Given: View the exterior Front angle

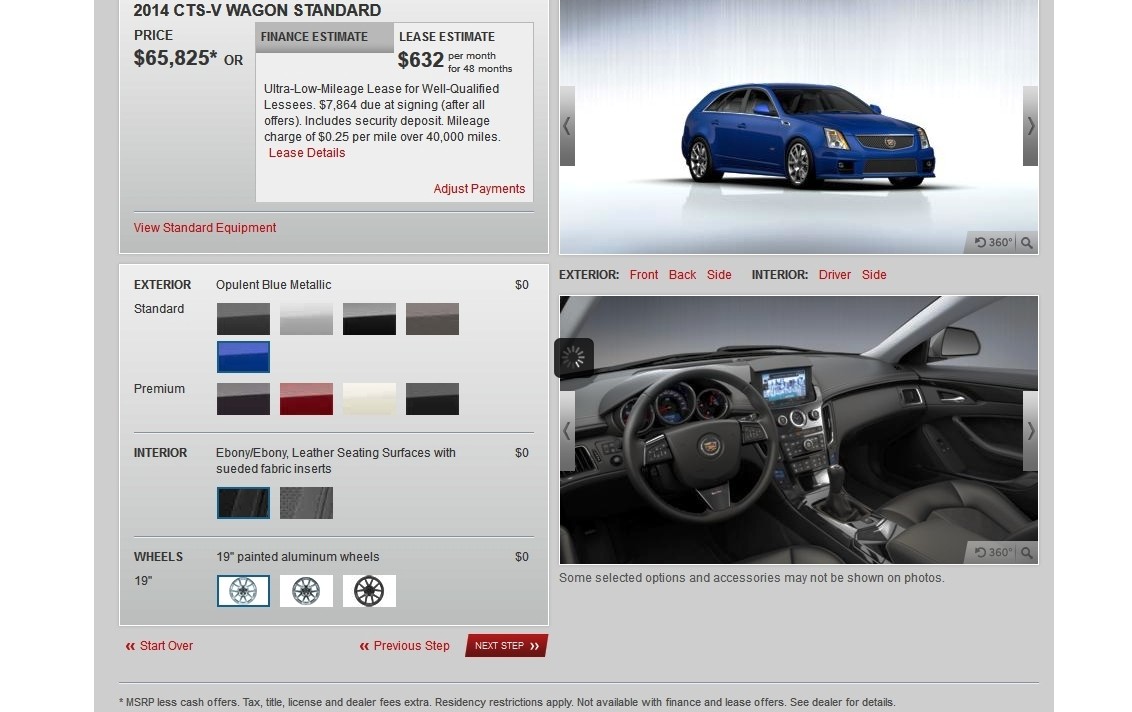Looking at the screenshot, I should (644, 275).
